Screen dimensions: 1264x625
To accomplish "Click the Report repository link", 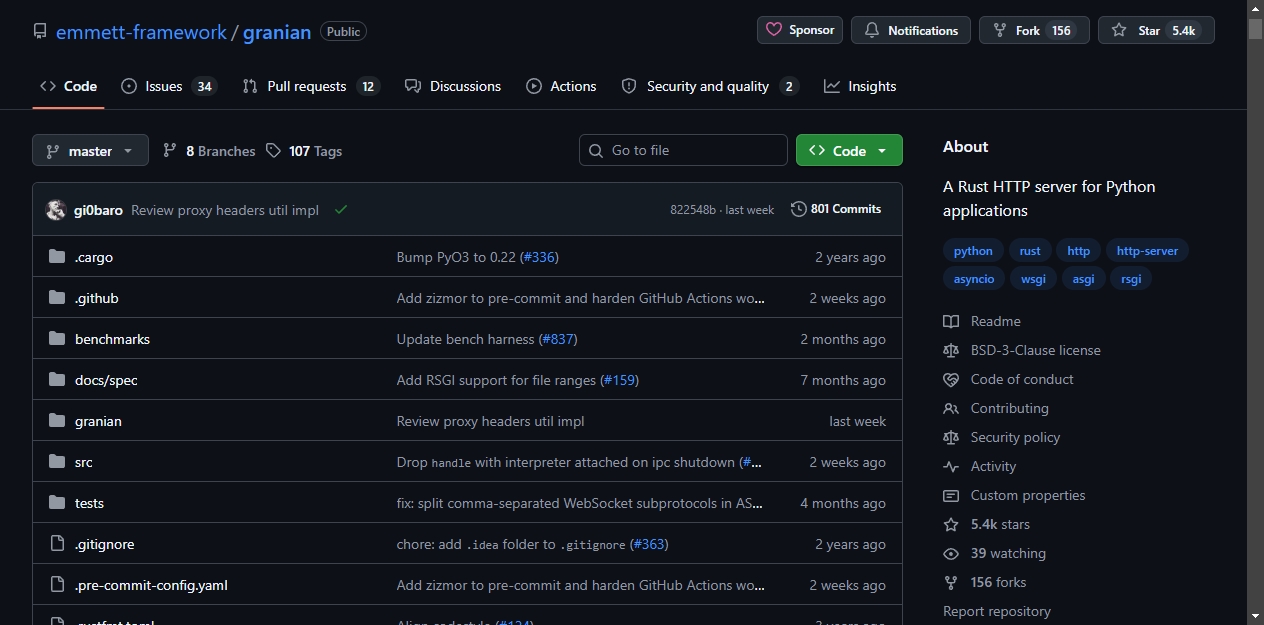I will click(x=997, y=611).
